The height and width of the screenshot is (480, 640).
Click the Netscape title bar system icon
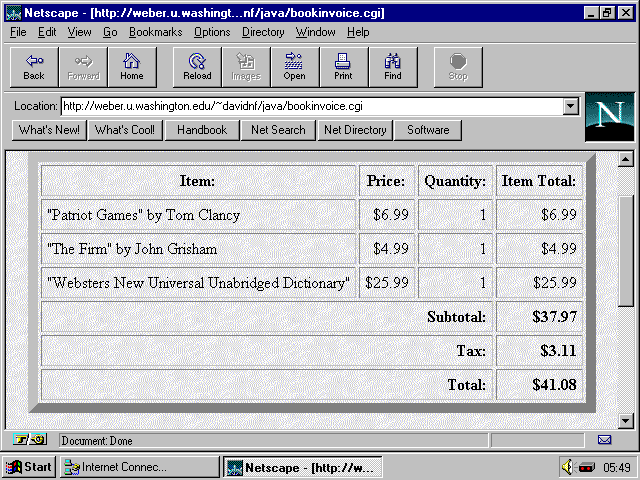pos(13,13)
